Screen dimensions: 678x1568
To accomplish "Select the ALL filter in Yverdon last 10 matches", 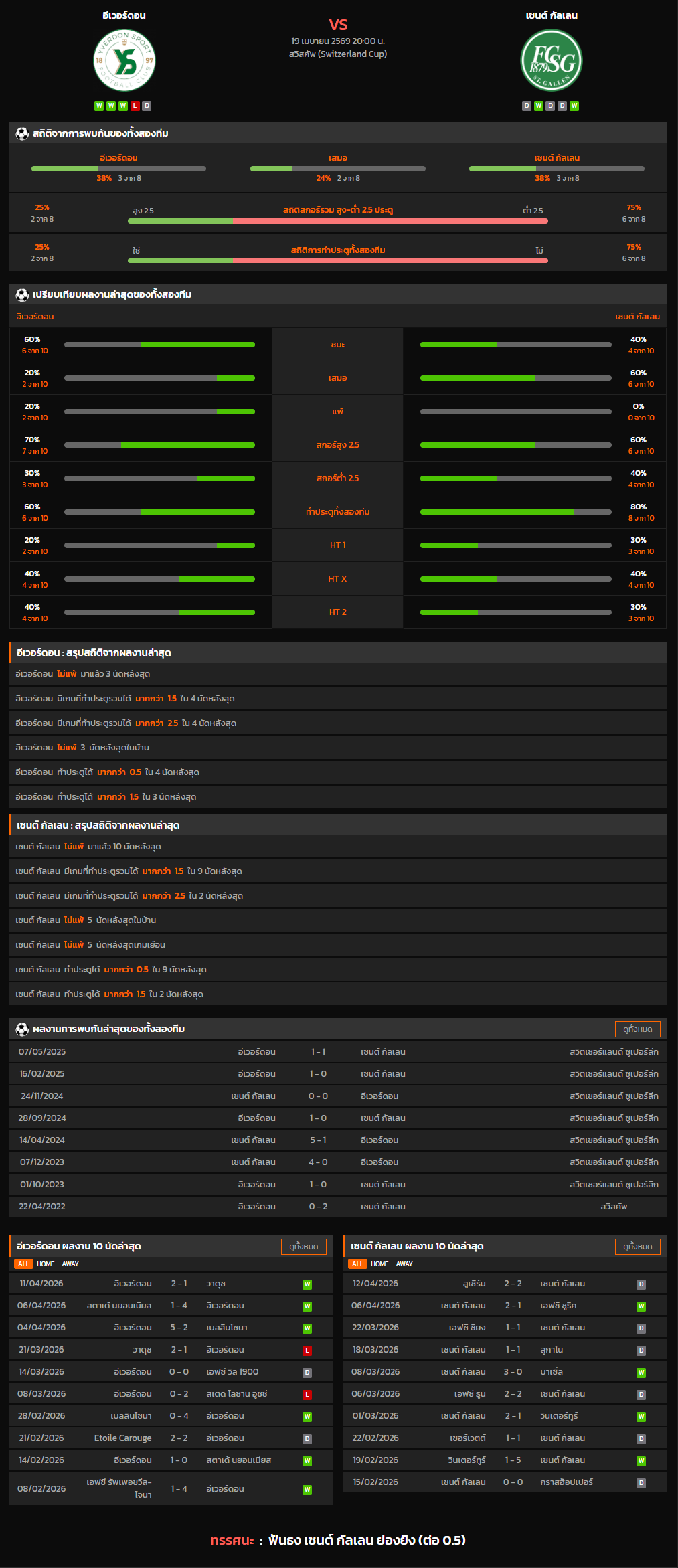I will 23,1264.
